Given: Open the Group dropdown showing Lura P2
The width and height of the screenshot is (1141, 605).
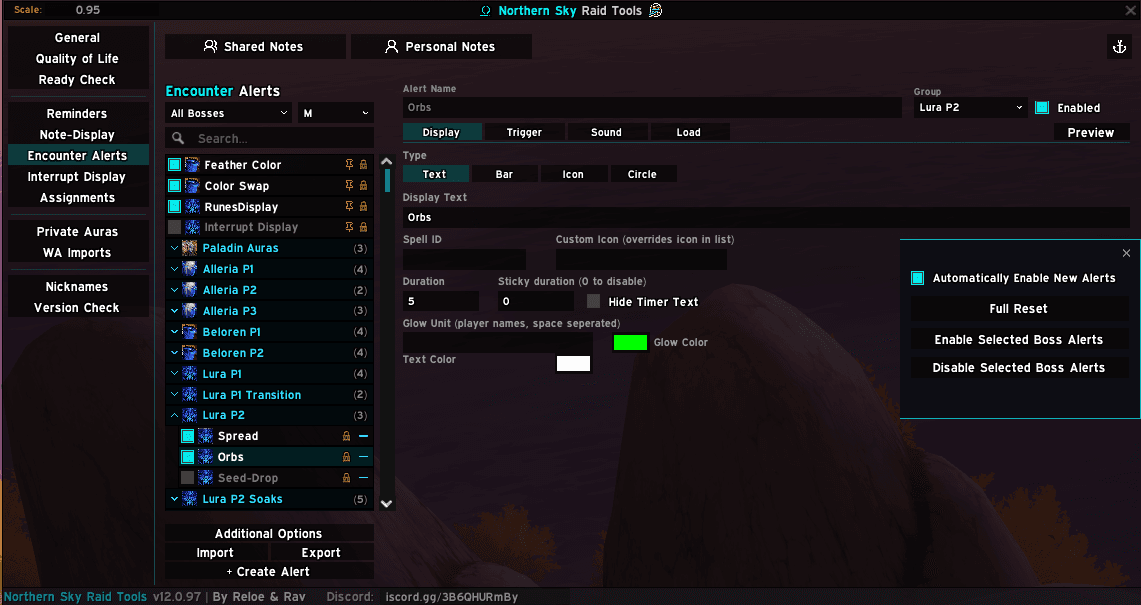Looking at the screenshot, I should pos(971,108).
